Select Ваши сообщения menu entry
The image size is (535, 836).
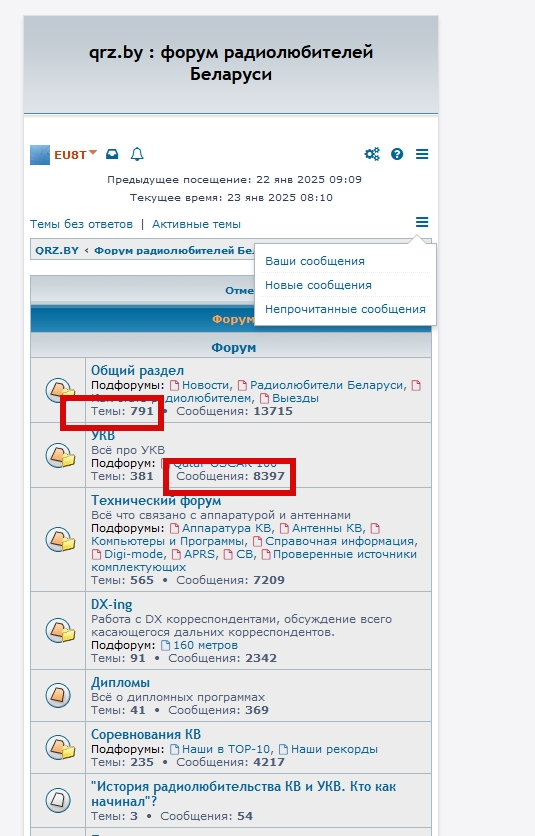click(x=315, y=261)
